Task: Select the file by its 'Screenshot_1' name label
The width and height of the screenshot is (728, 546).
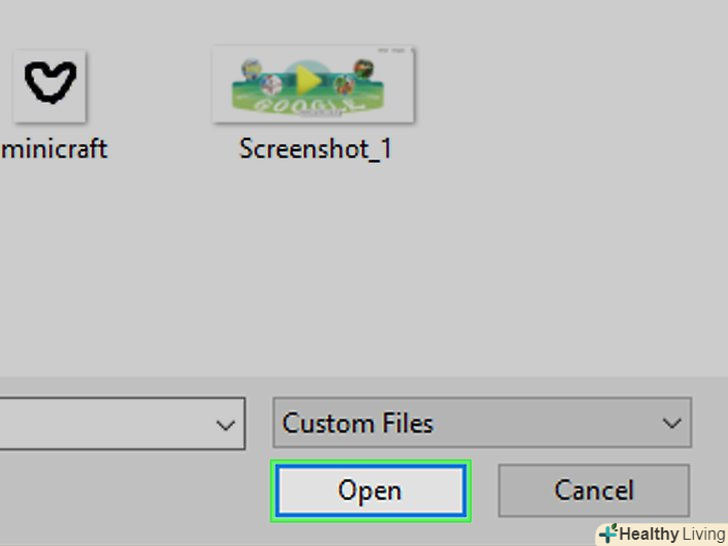Action: click(315, 150)
